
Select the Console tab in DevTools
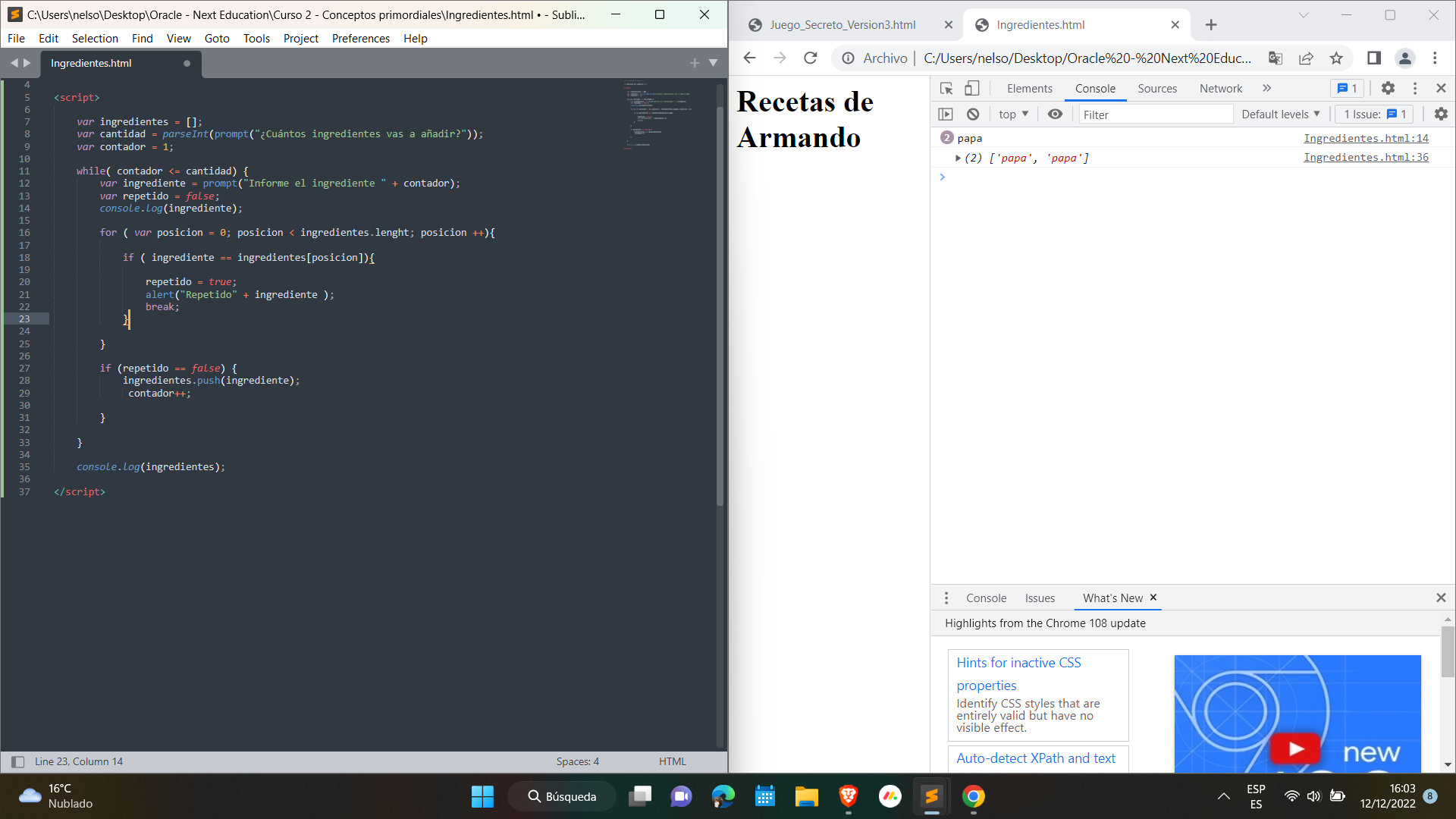pyautogui.click(x=1095, y=89)
